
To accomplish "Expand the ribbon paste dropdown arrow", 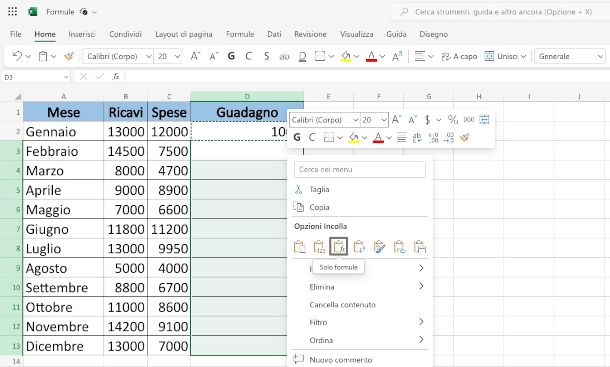I will 54,57.
